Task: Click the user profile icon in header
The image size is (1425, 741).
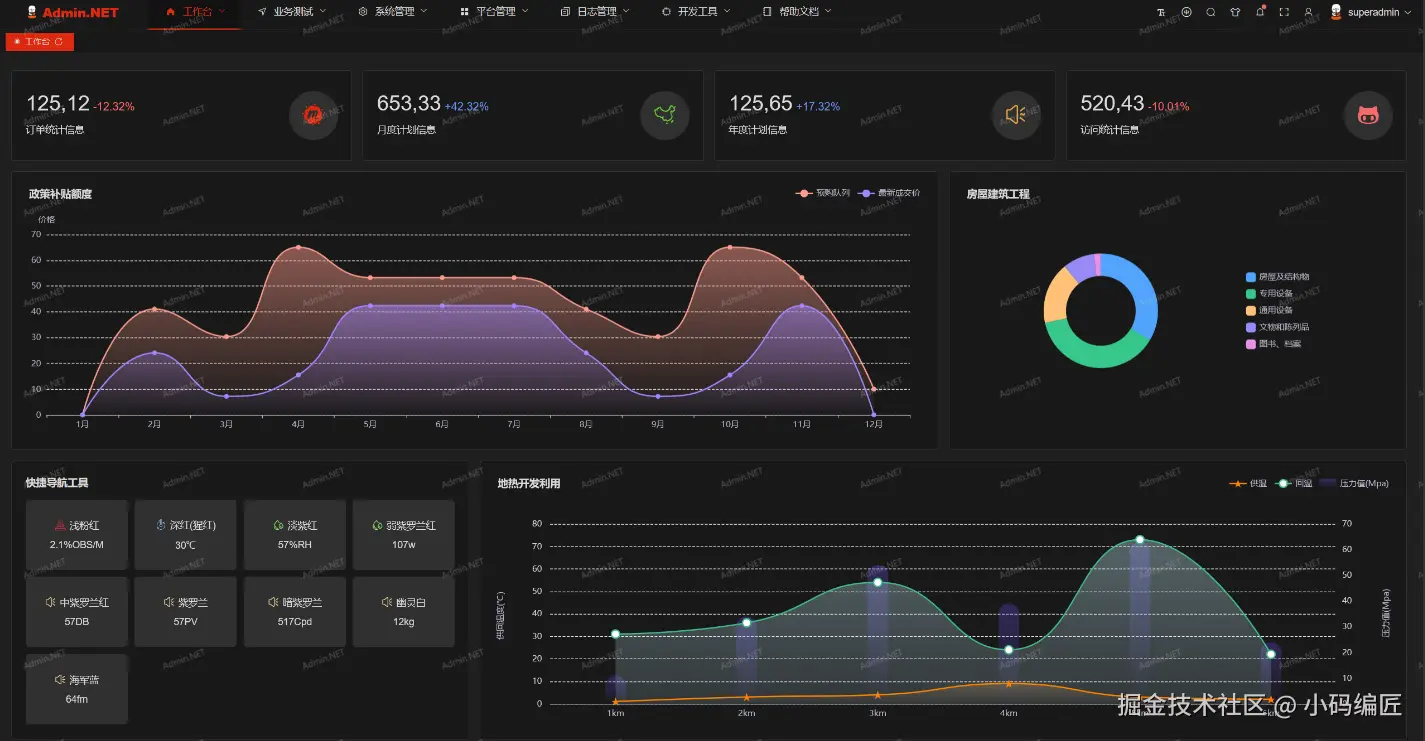Action: (1308, 12)
